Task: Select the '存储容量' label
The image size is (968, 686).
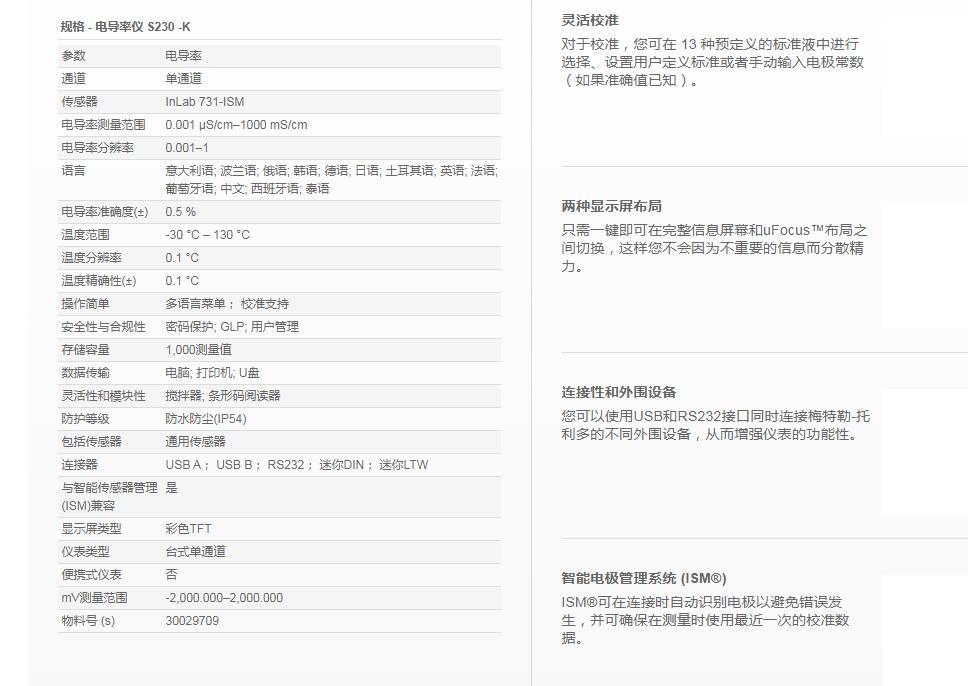Action: (x=85, y=349)
